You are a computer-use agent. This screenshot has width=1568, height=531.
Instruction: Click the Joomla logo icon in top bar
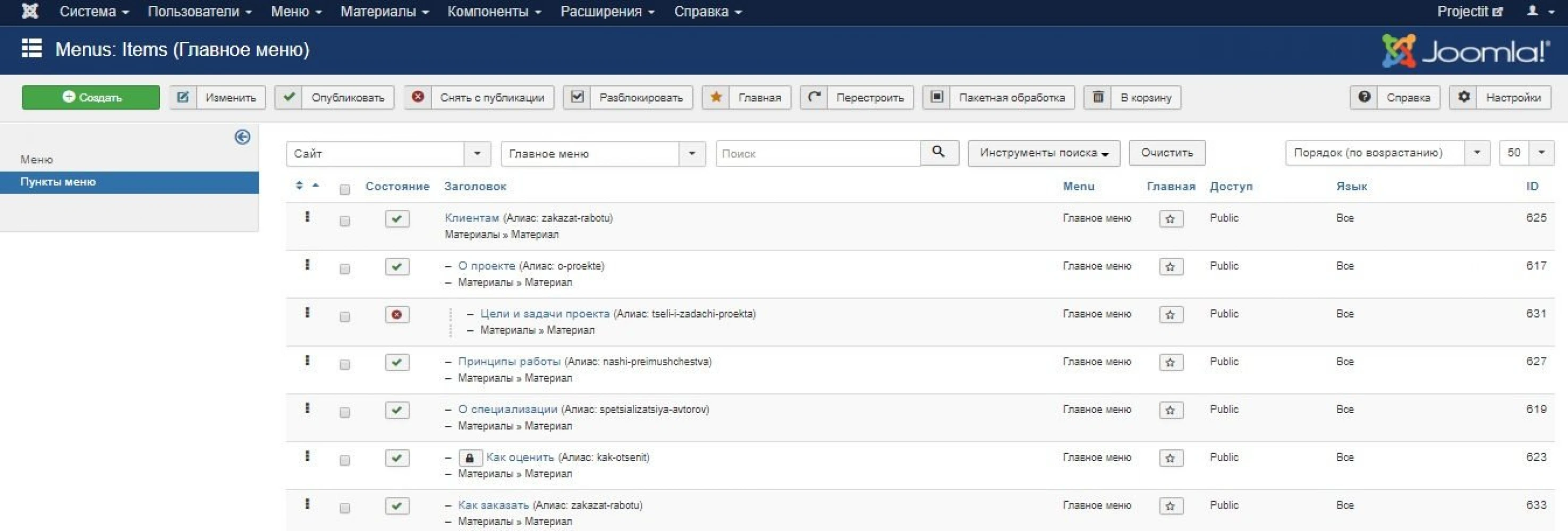click(x=30, y=11)
